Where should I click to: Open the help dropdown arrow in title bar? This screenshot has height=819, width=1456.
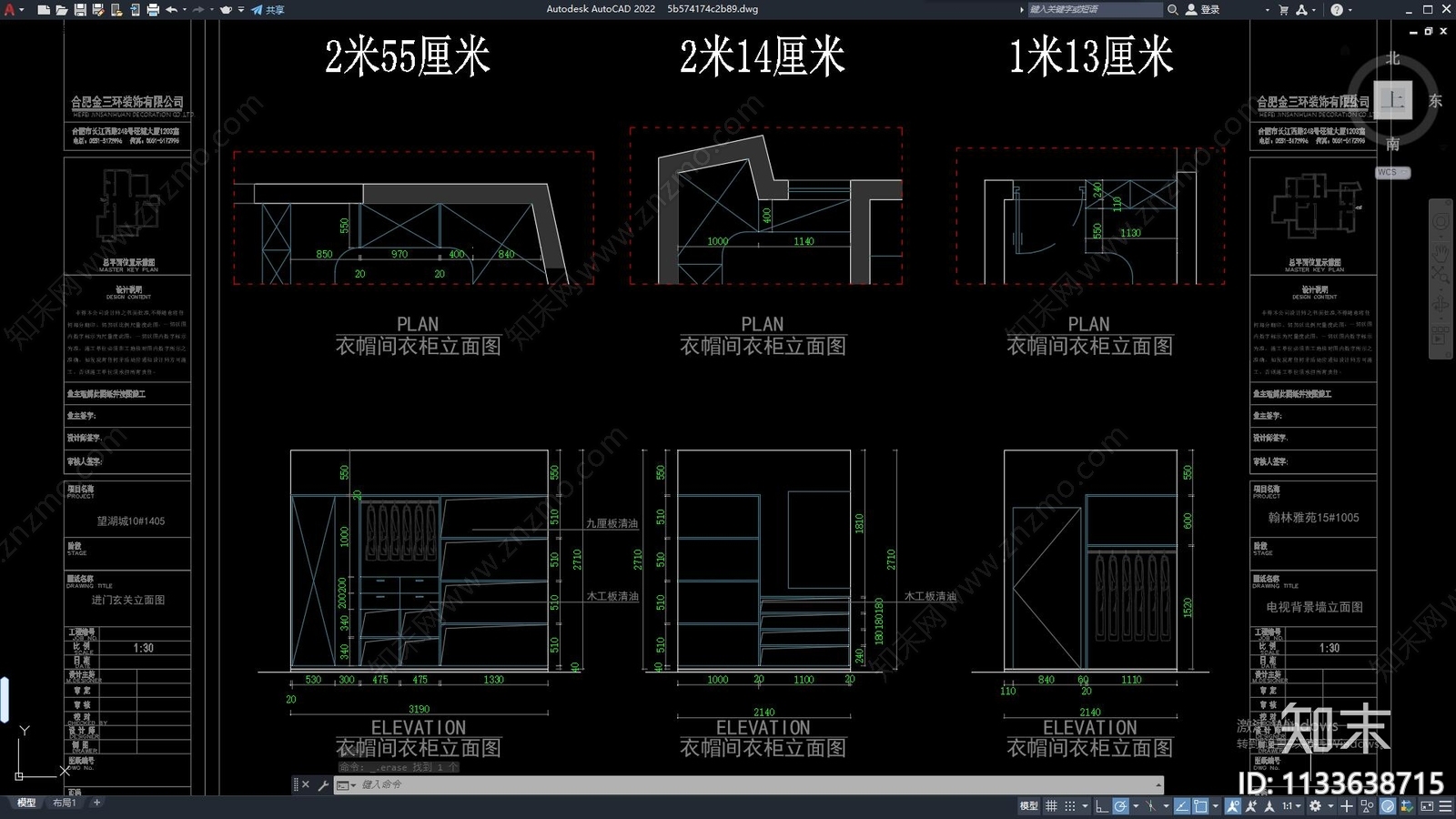click(x=1350, y=9)
